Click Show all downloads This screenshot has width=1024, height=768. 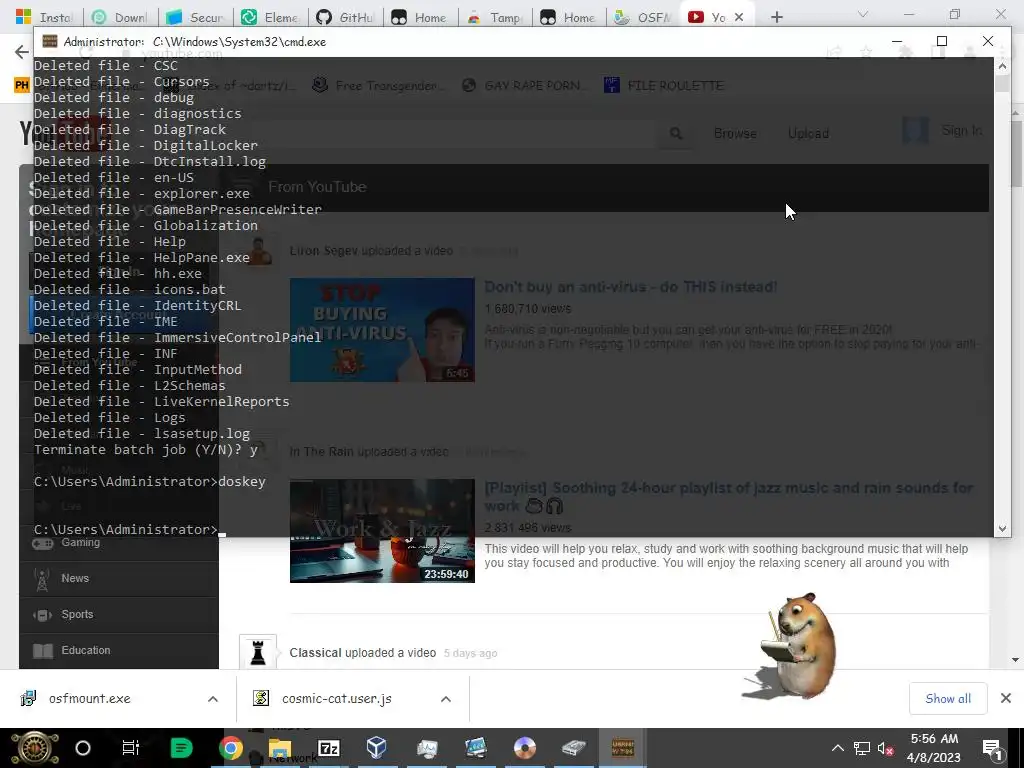coord(948,698)
